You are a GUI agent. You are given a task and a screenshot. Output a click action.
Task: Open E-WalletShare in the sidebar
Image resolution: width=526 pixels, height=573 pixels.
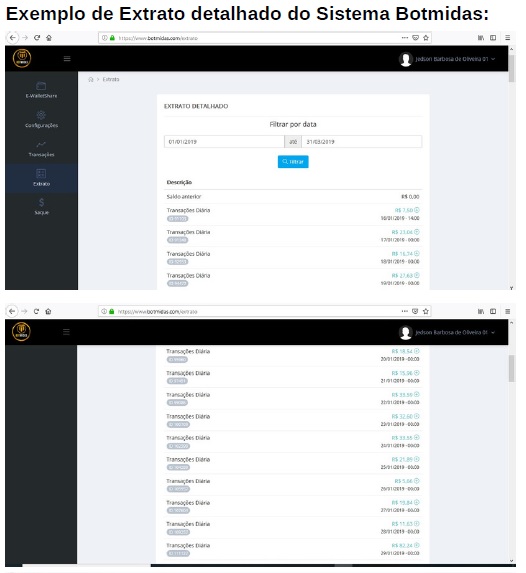(41, 90)
